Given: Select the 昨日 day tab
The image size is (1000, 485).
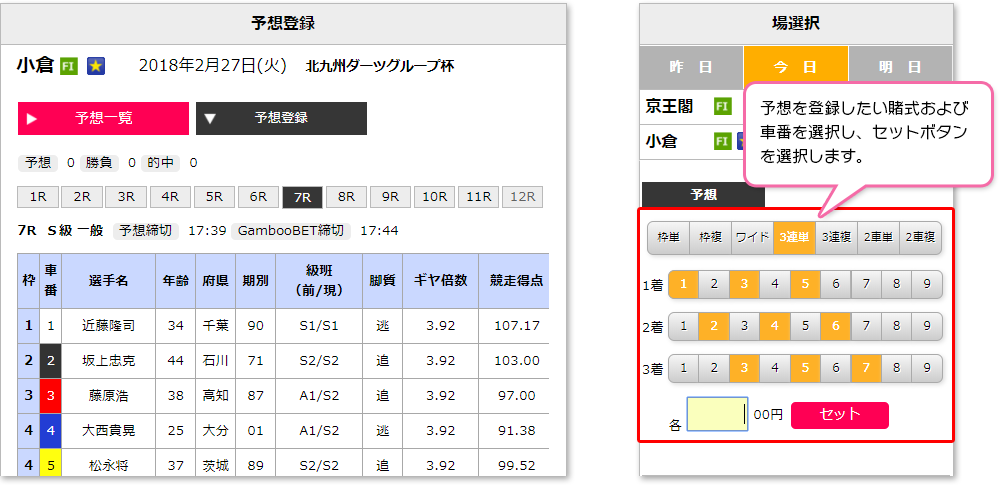Looking at the screenshot, I should tap(691, 67).
